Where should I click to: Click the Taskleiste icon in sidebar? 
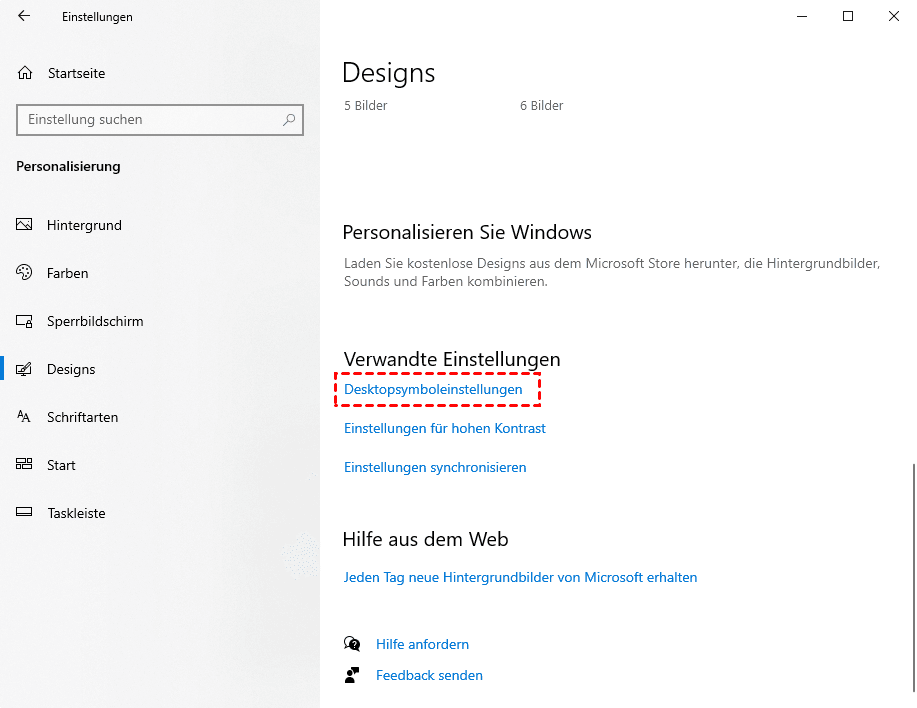pos(25,513)
